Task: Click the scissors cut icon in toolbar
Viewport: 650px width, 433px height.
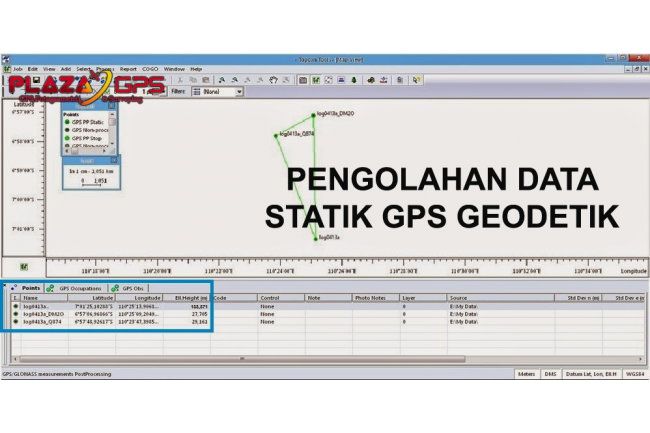Action: (178, 79)
